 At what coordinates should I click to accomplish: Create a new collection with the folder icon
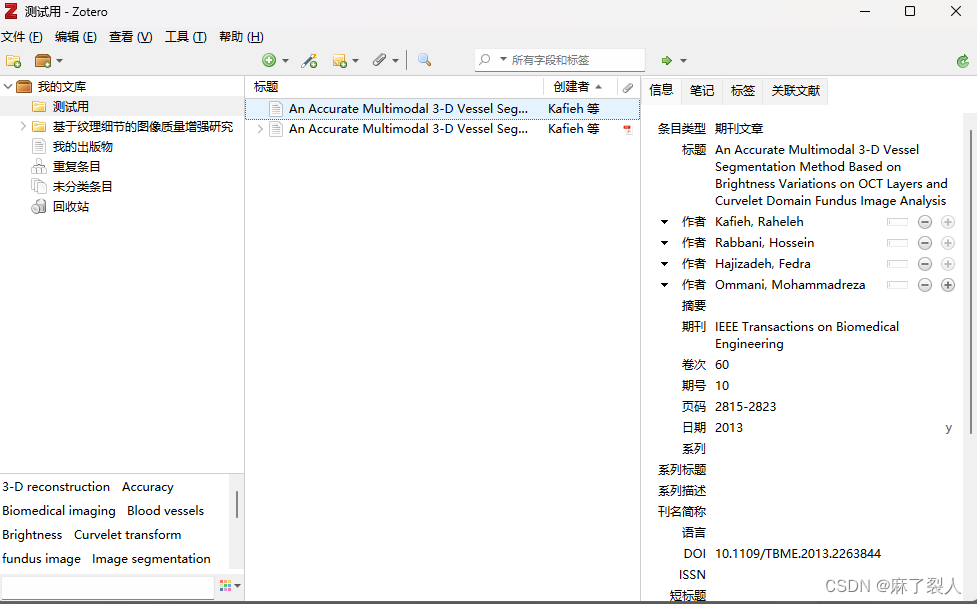pyautogui.click(x=13, y=60)
